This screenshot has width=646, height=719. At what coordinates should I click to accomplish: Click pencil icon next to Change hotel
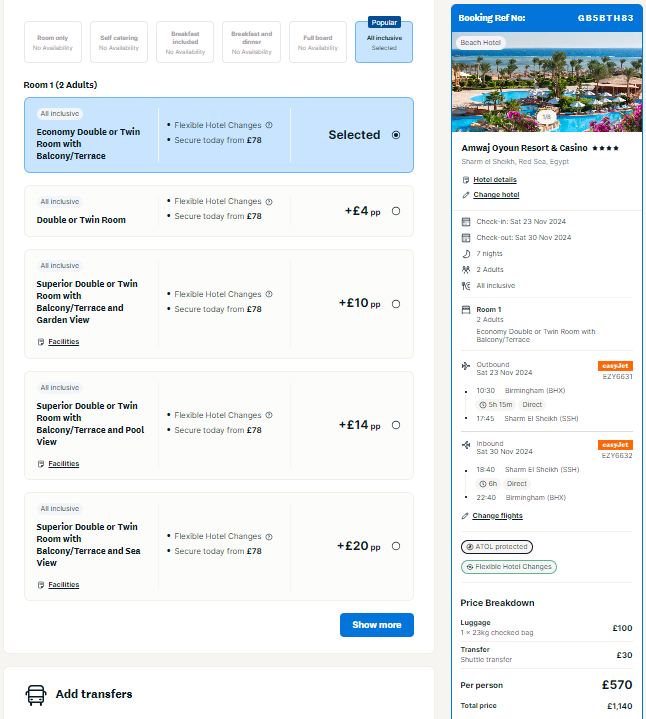466,195
